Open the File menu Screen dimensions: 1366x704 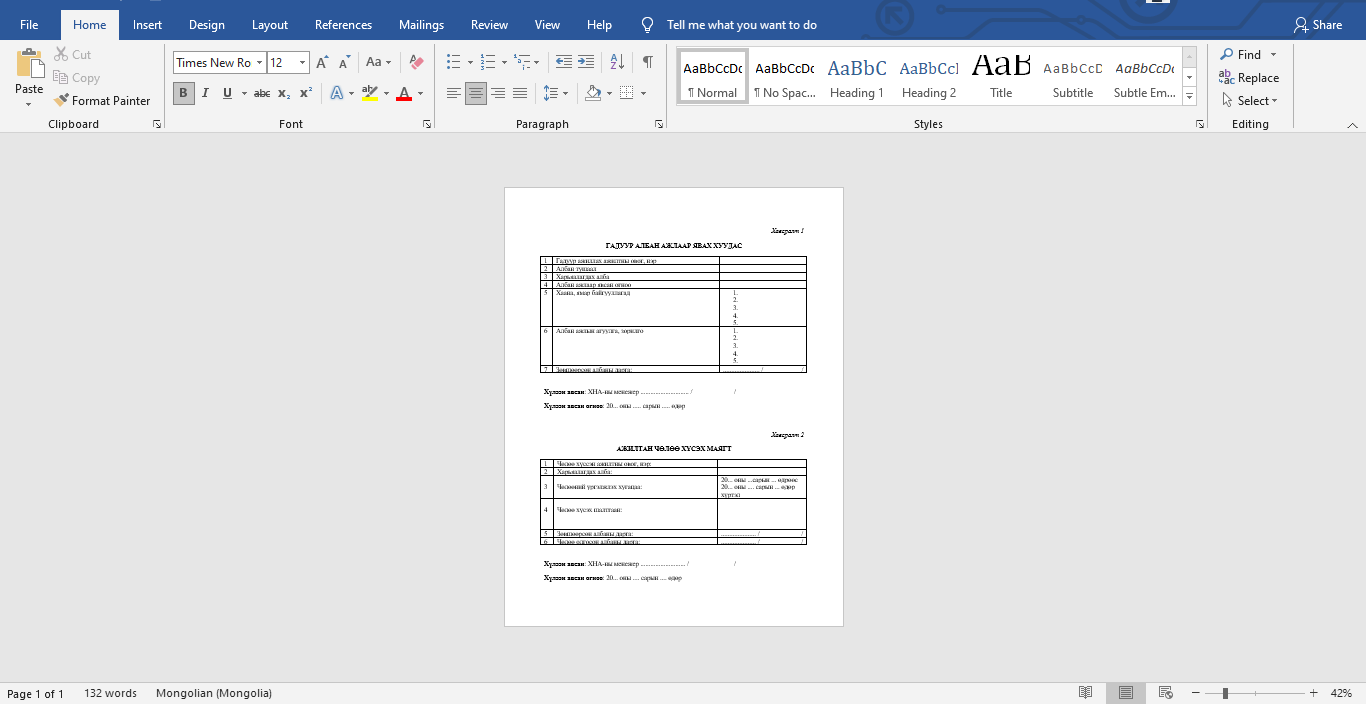(29, 25)
